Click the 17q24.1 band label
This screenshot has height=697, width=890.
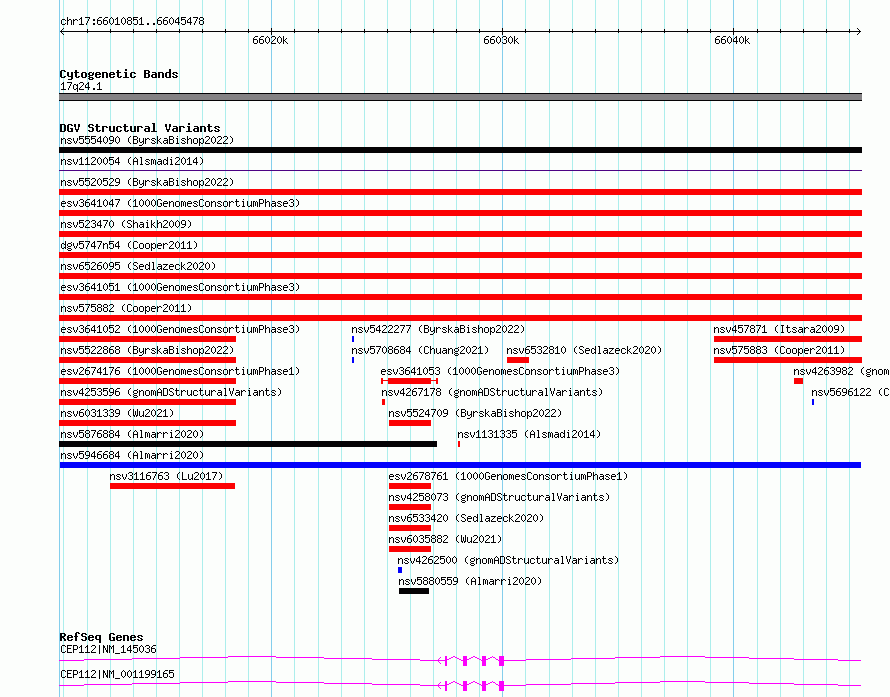coord(81,86)
